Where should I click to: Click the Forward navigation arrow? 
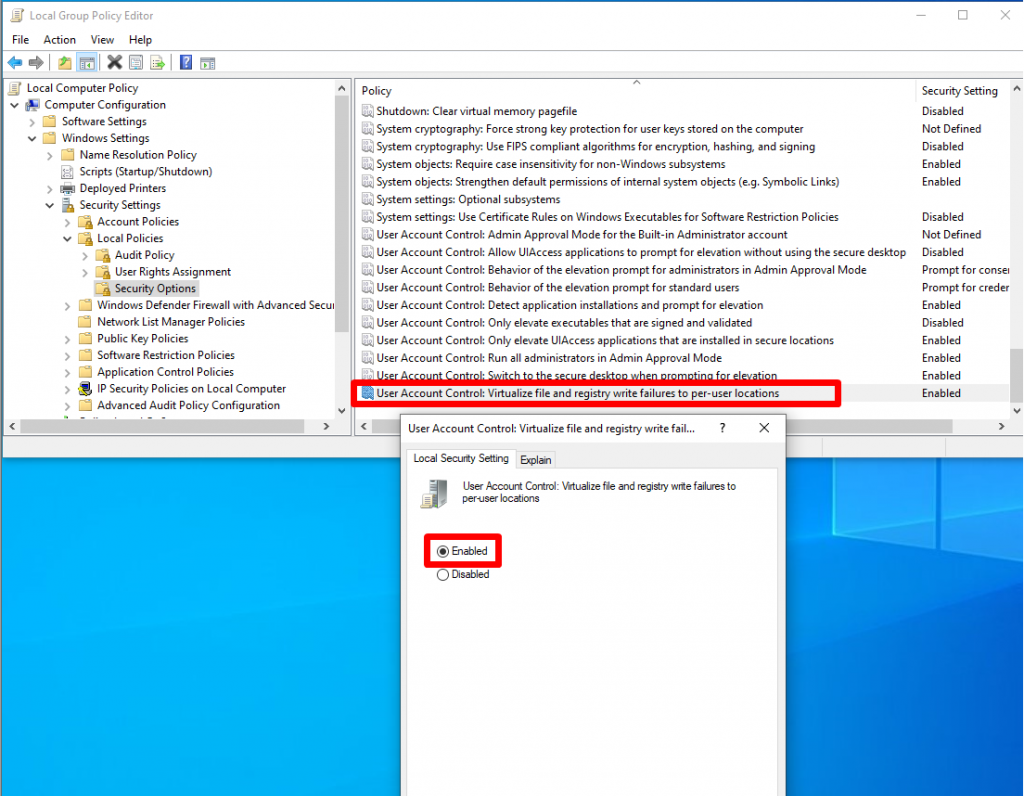[x=34, y=62]
